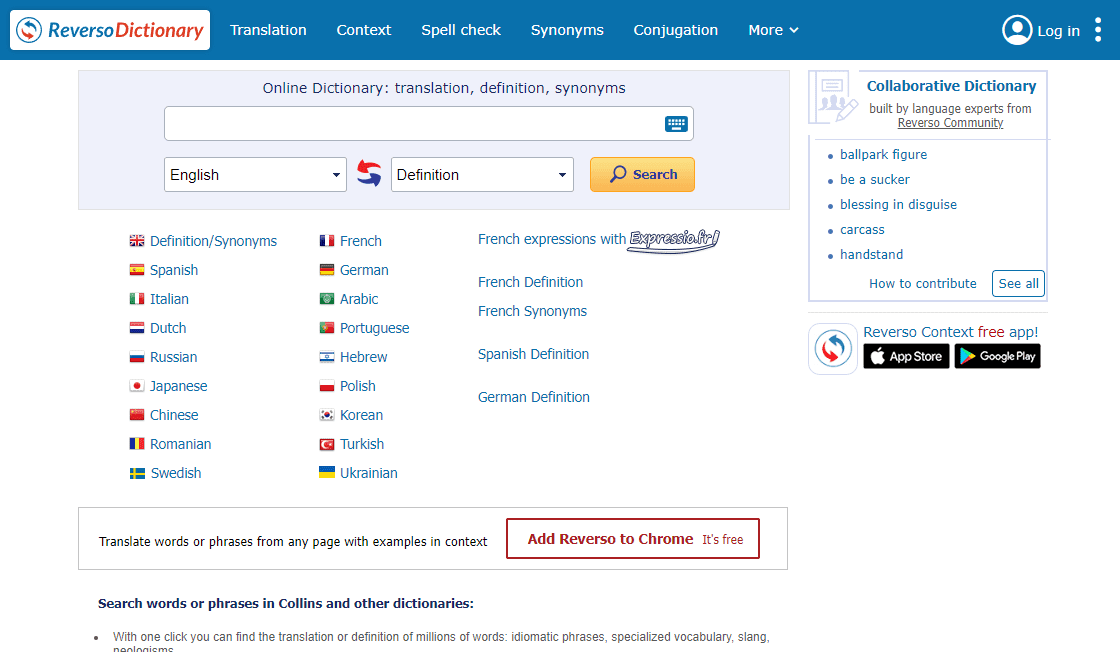Click the Arabic flag icon
This screenshot has height=652, width=1120.
(x=327, y=299)
